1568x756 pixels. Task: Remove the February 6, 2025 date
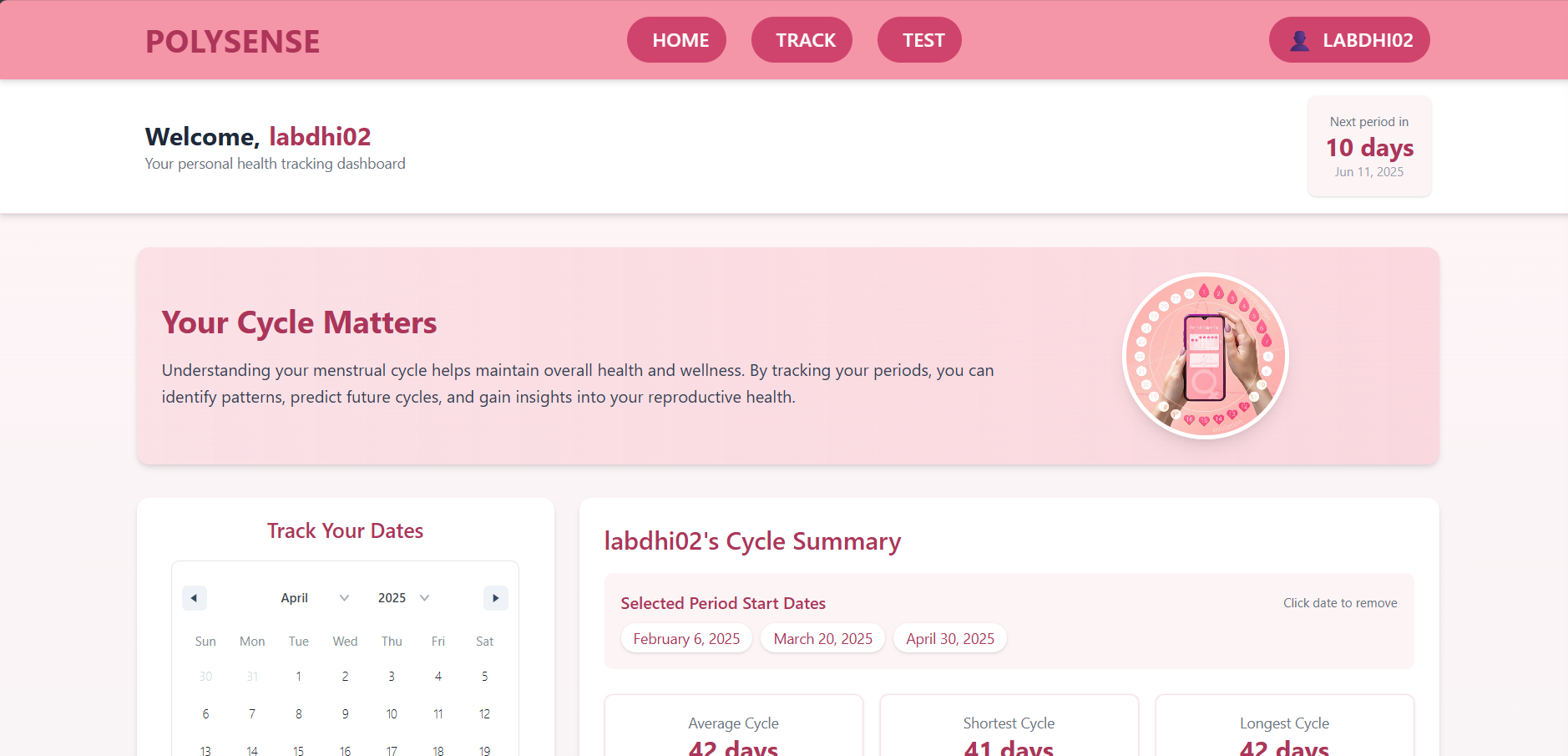[686, 639]
